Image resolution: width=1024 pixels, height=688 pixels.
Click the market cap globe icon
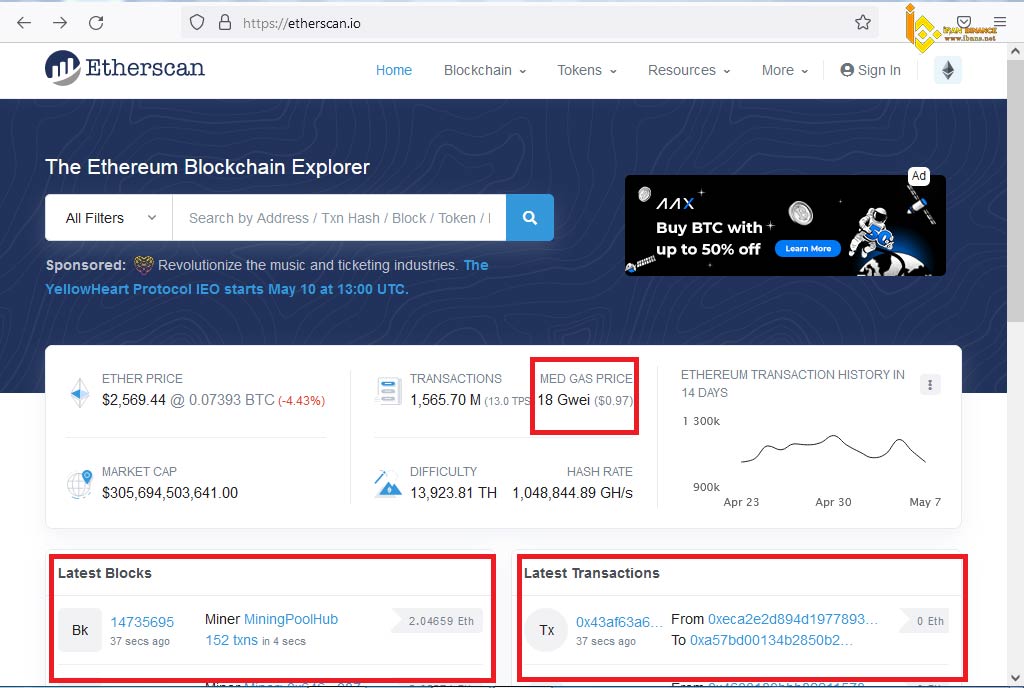pos(80,484)
